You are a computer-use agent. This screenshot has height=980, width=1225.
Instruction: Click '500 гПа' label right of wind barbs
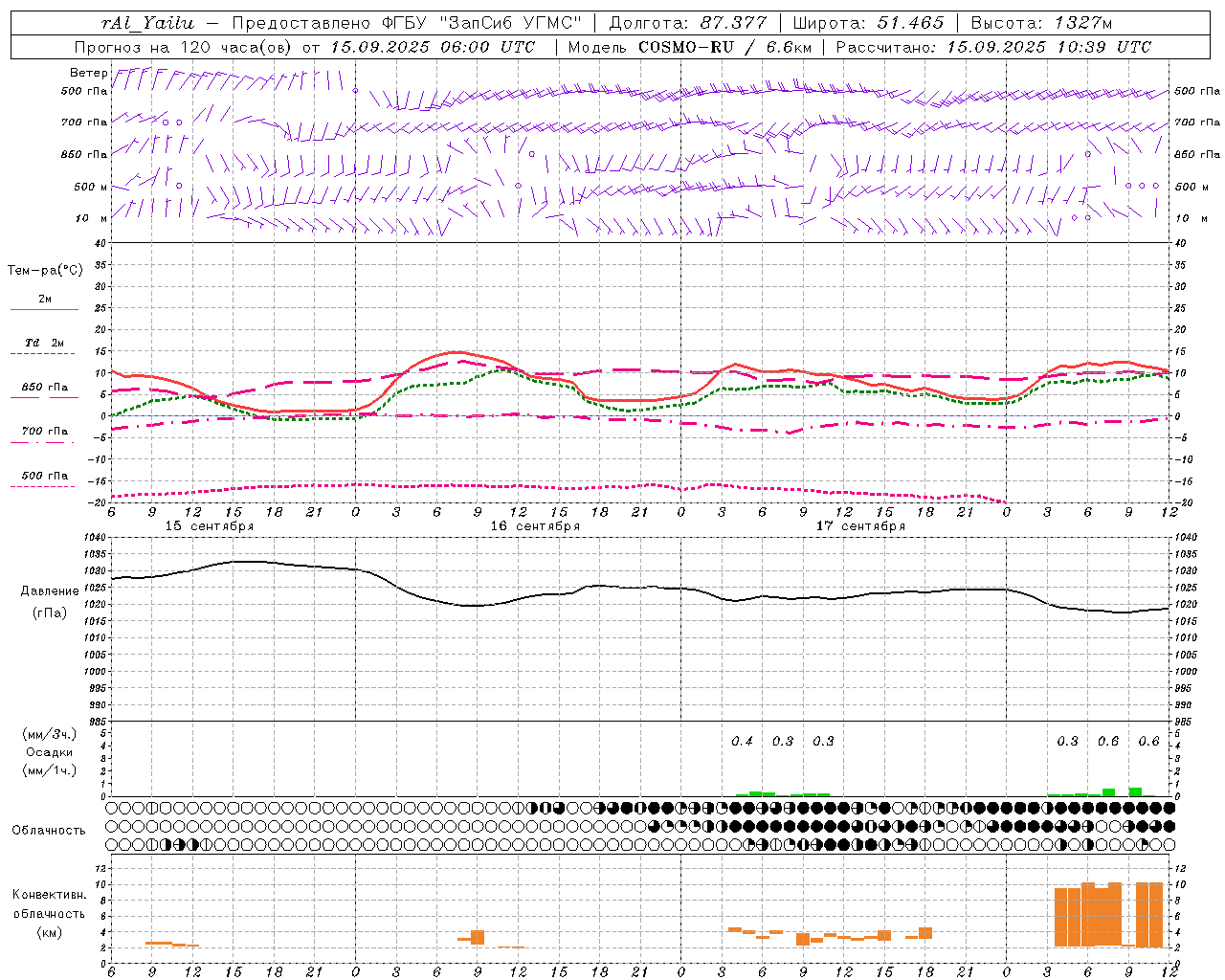1197,91
